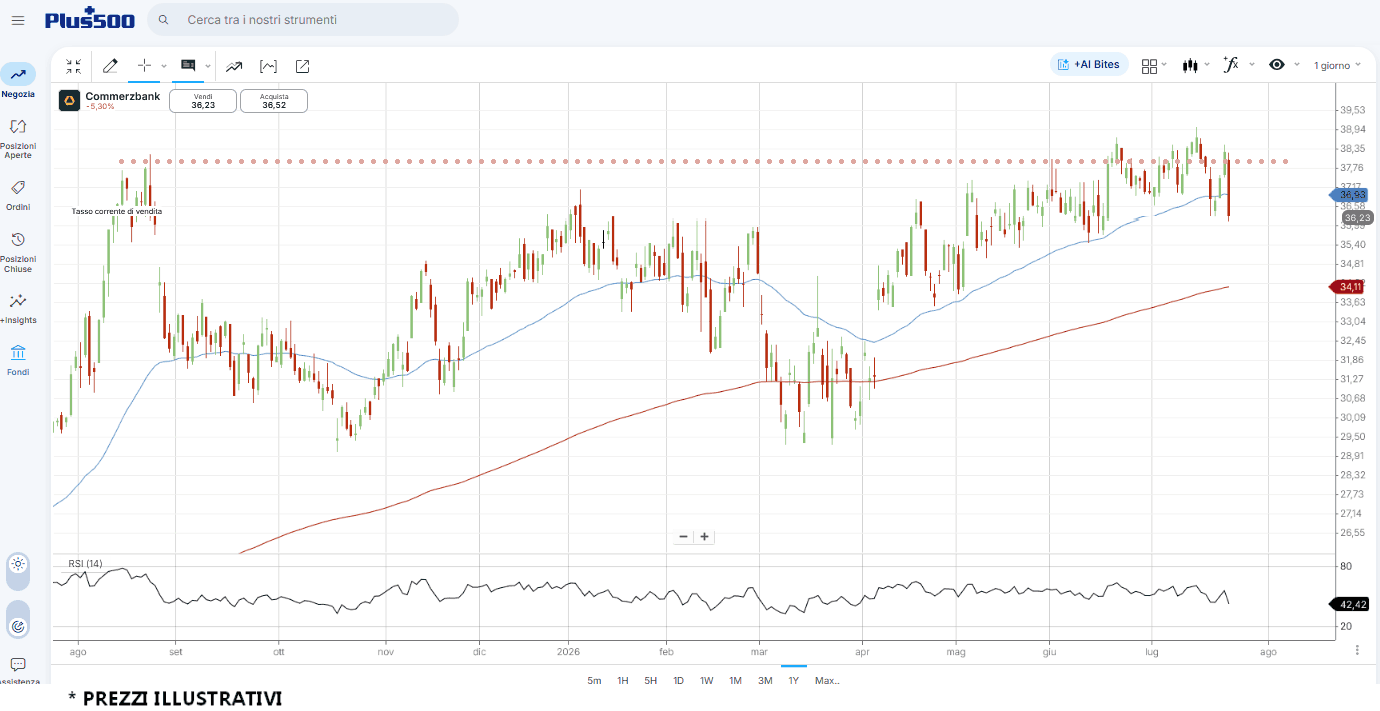1380x711 pixels.
Task: Select the 1H time range
Action: (x=622, y=681)
